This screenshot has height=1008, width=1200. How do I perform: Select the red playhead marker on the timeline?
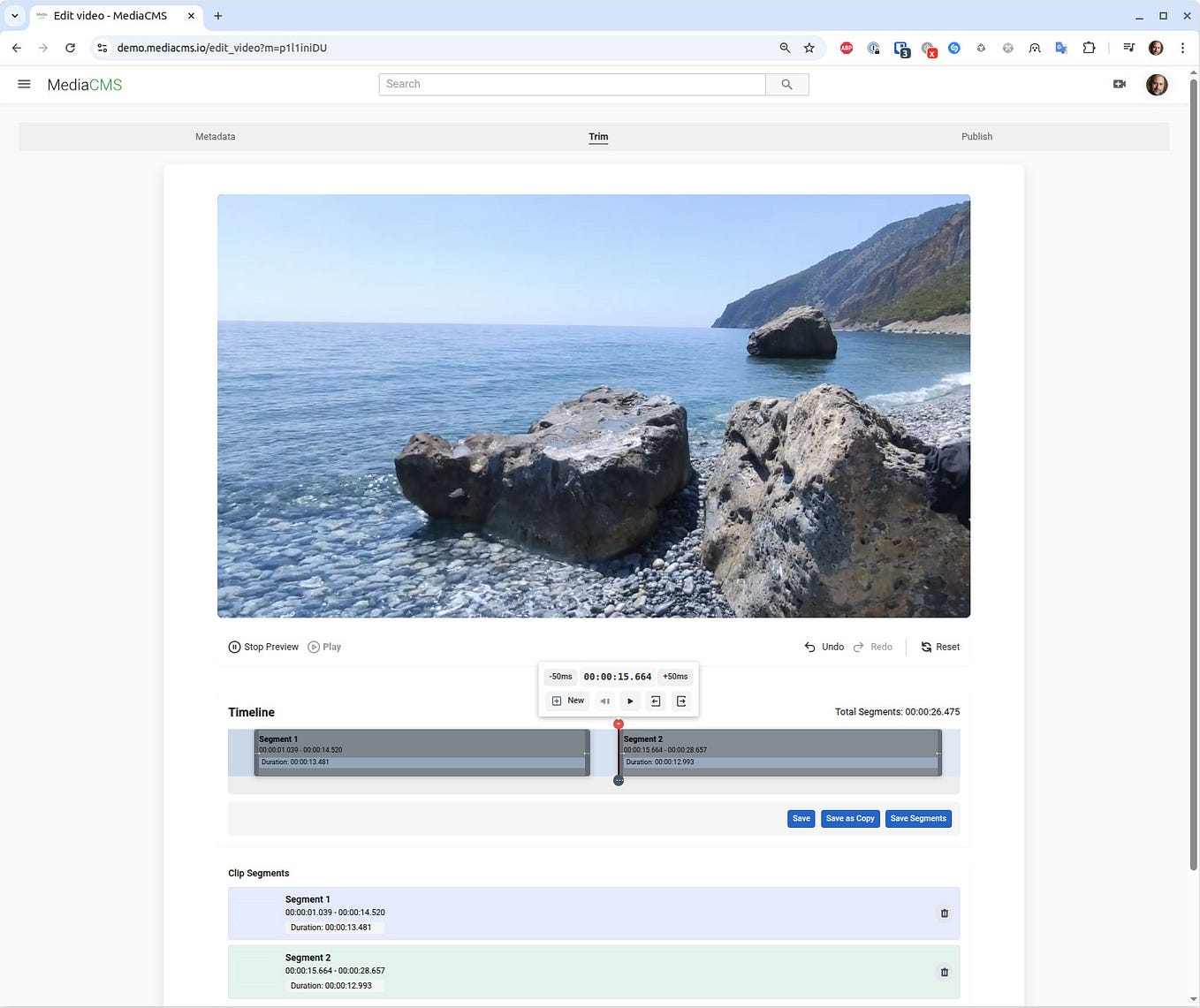tap(619, 724)
